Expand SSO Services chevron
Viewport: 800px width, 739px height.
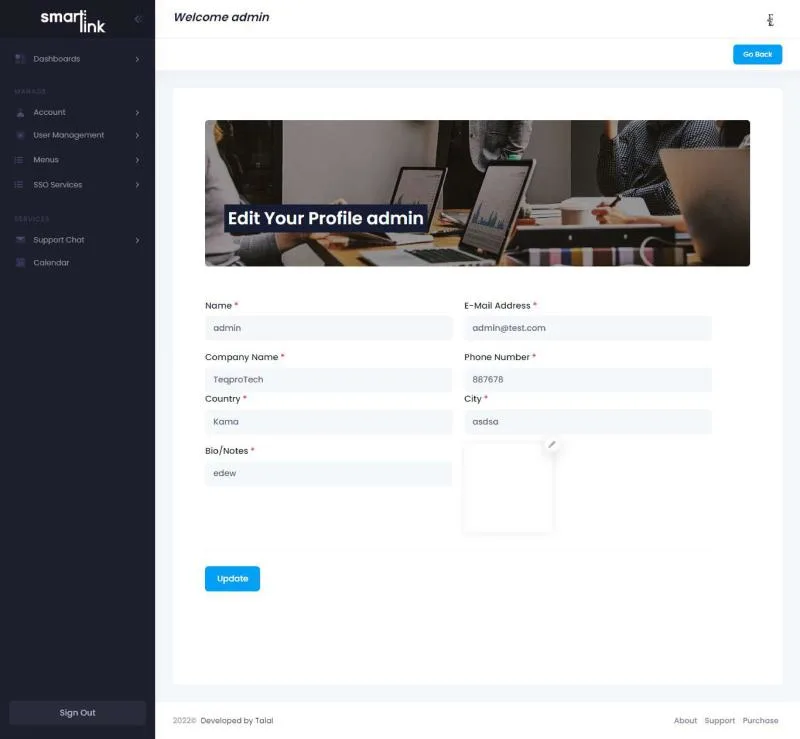(137, 185)
